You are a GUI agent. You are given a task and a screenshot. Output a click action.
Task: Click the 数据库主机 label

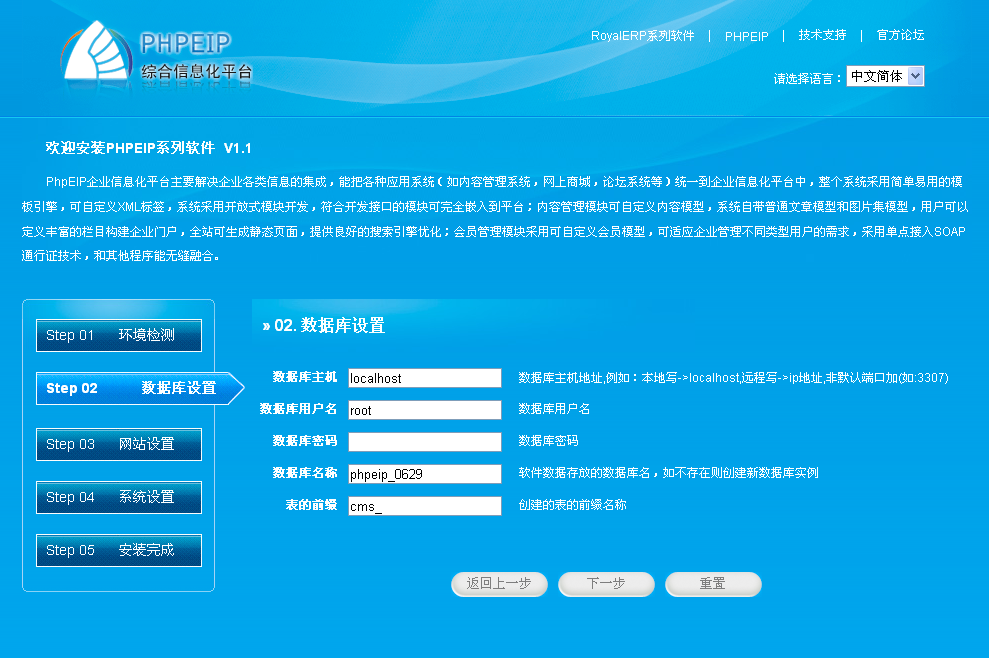[x=305, y=377]
